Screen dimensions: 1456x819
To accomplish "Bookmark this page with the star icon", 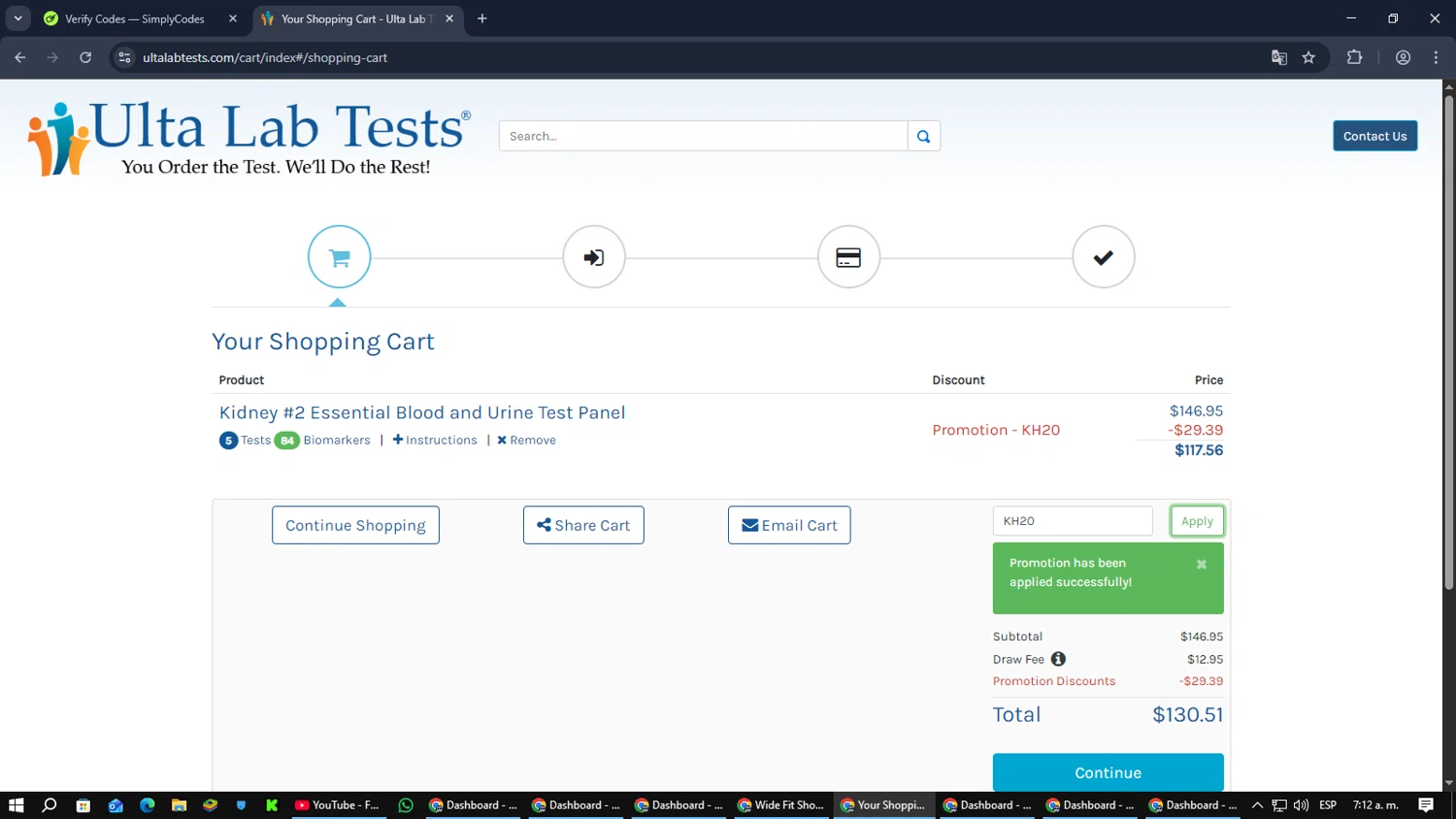I will pyautogui.click(x=1308, y=57).
